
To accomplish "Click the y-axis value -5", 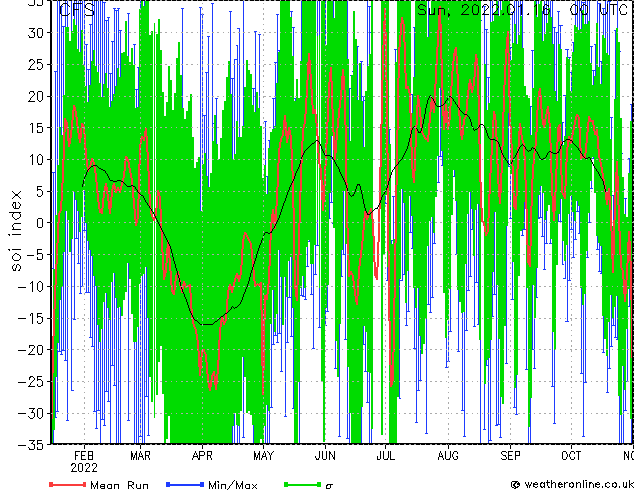I will (x=35, y=255).
